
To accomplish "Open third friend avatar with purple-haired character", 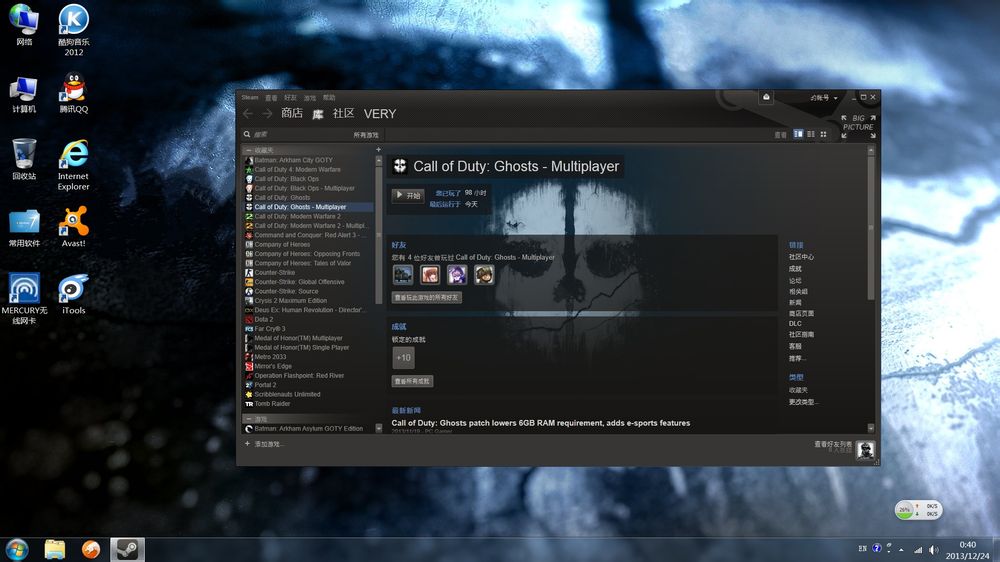I will (457, 275).
